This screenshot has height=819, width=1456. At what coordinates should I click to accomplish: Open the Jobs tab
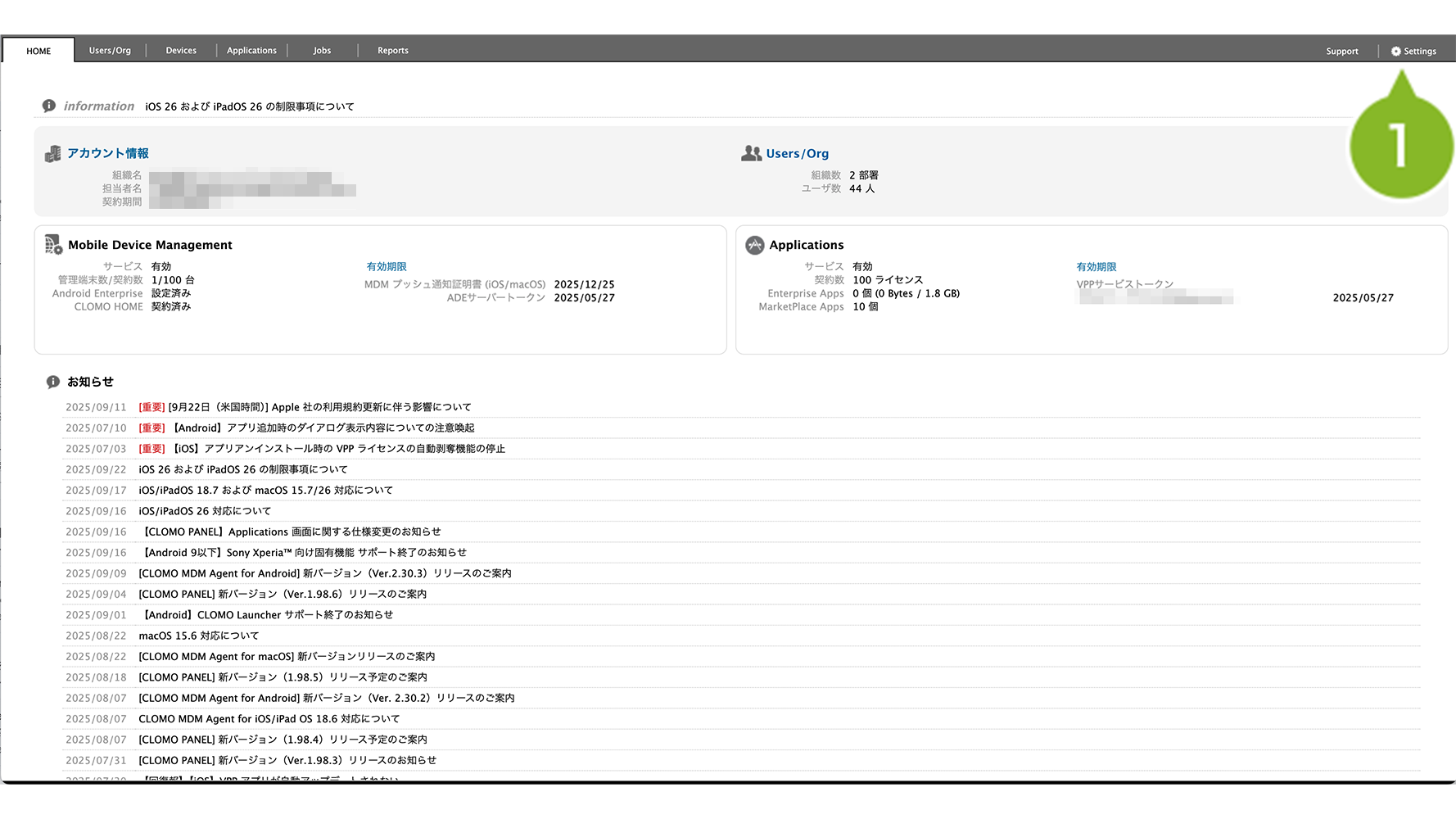[322, 51]
